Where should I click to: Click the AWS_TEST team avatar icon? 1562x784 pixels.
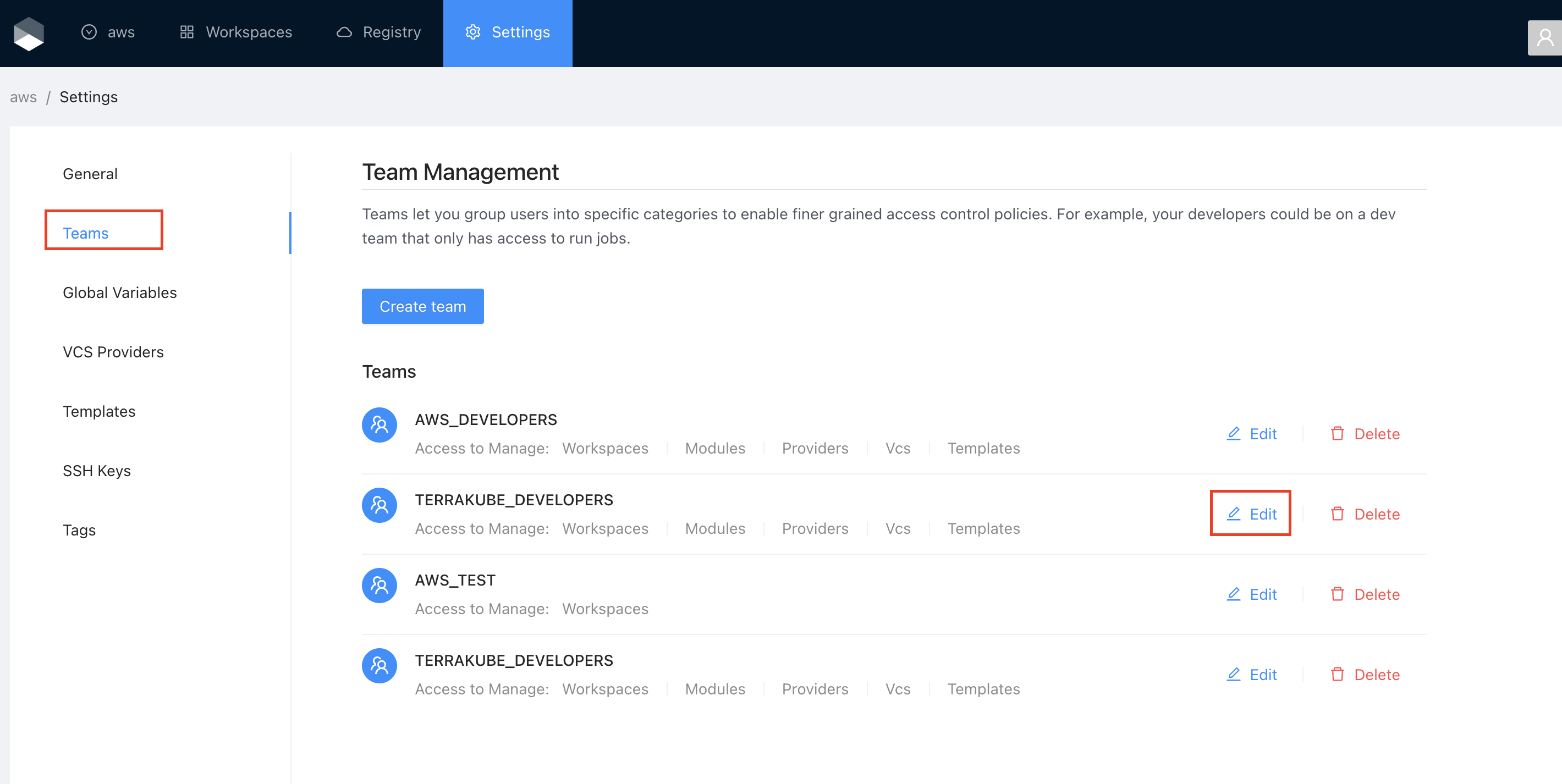pos(379,585)
